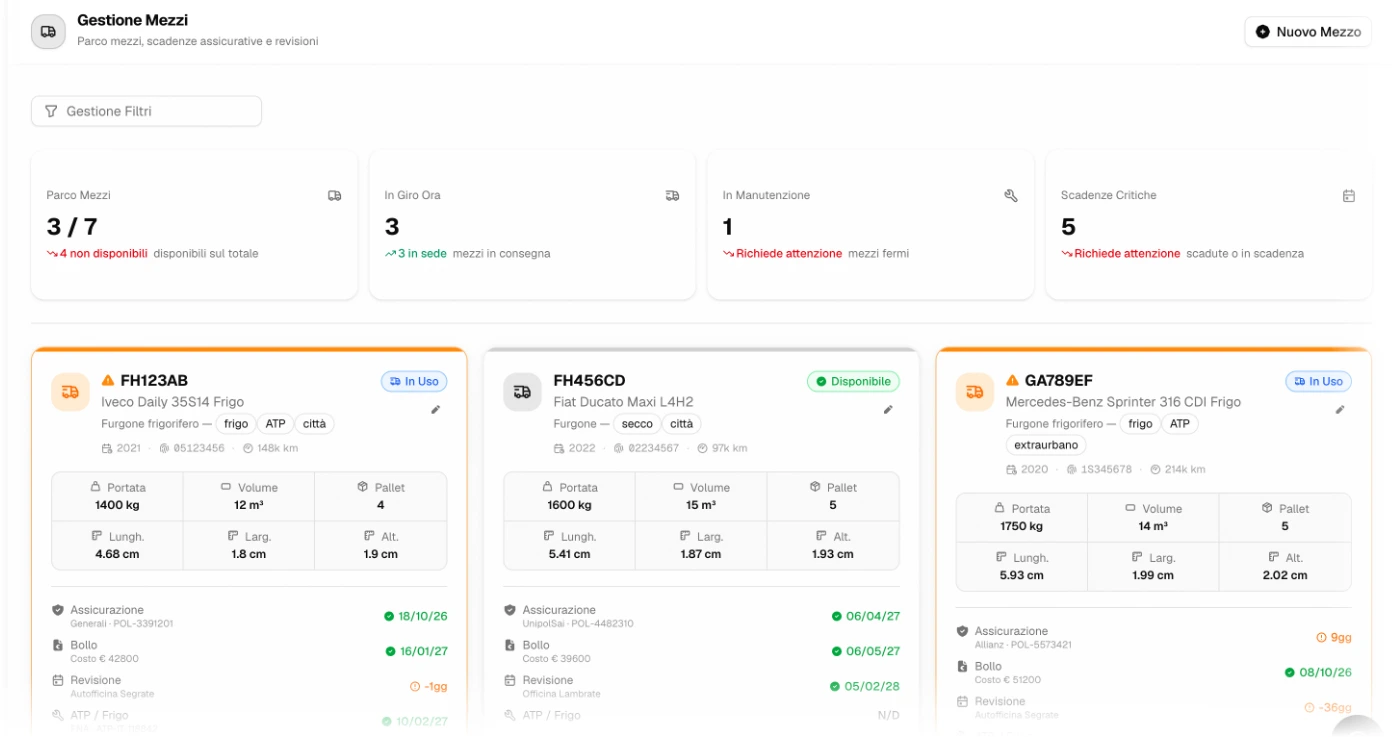Click the orange truck avatar of vehicle GA789EF
The height and width of the screenshot is (737, 1400).
974,391
